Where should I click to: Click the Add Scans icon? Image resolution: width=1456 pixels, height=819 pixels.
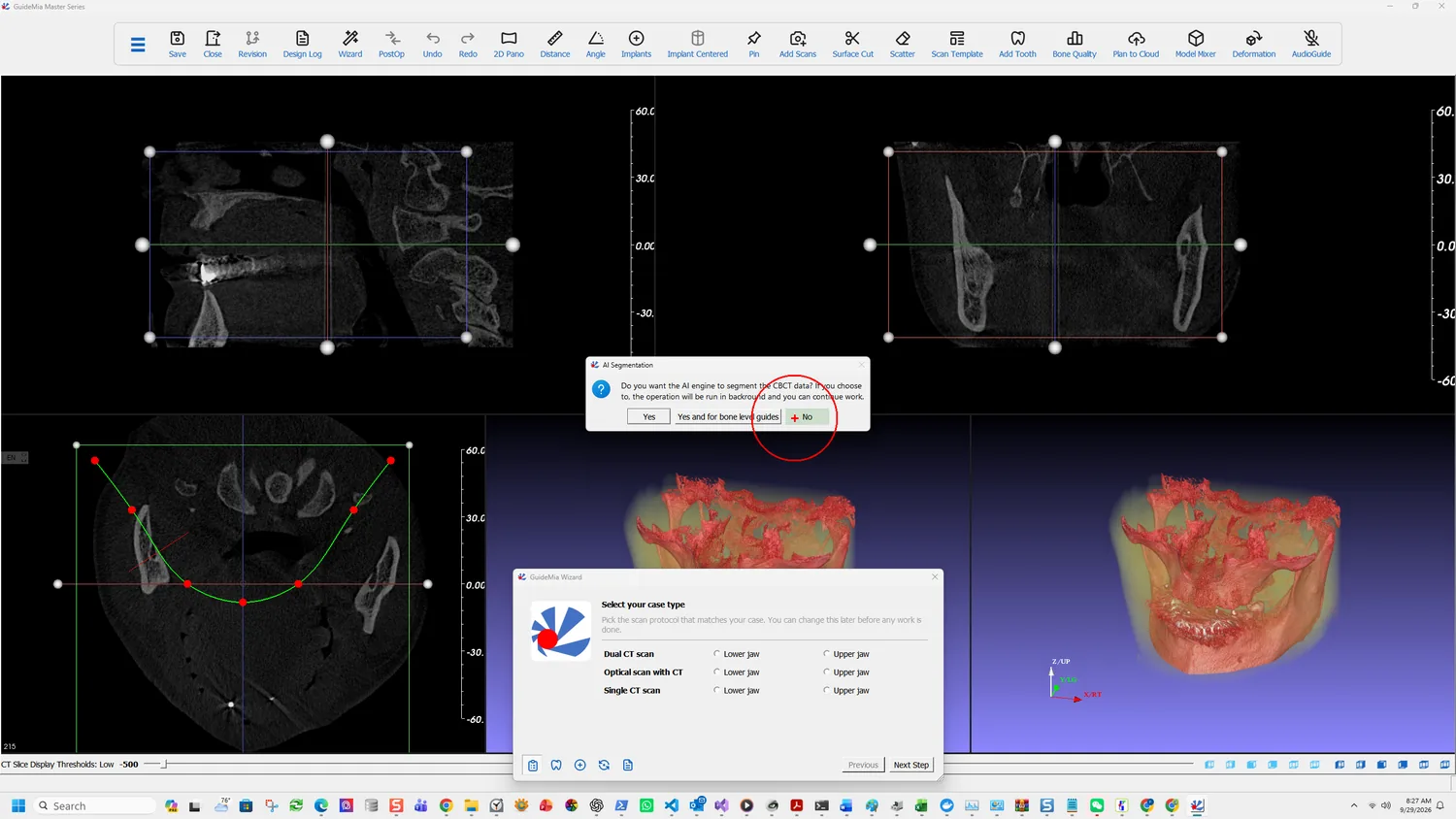(x=798, y=45)
